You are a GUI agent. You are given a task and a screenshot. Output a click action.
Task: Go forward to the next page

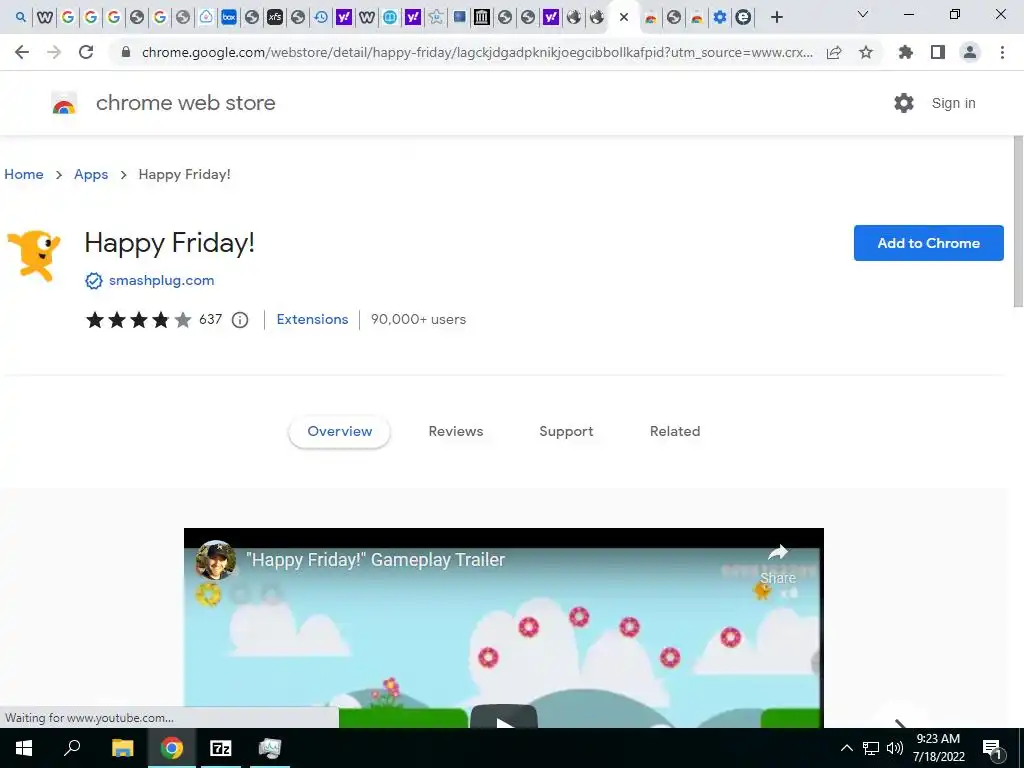54,52
